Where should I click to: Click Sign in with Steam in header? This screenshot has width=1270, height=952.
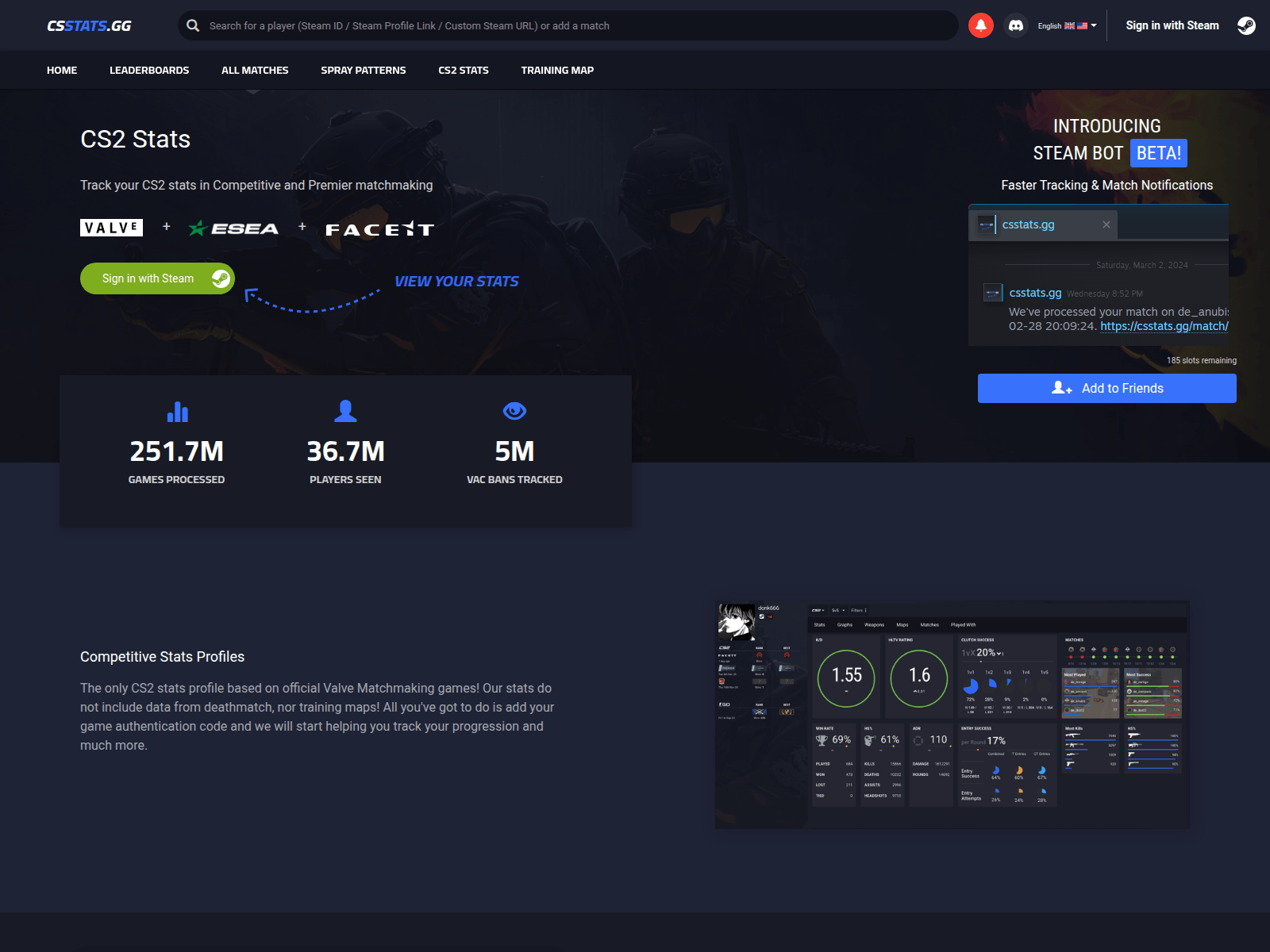coord(1172,25)
